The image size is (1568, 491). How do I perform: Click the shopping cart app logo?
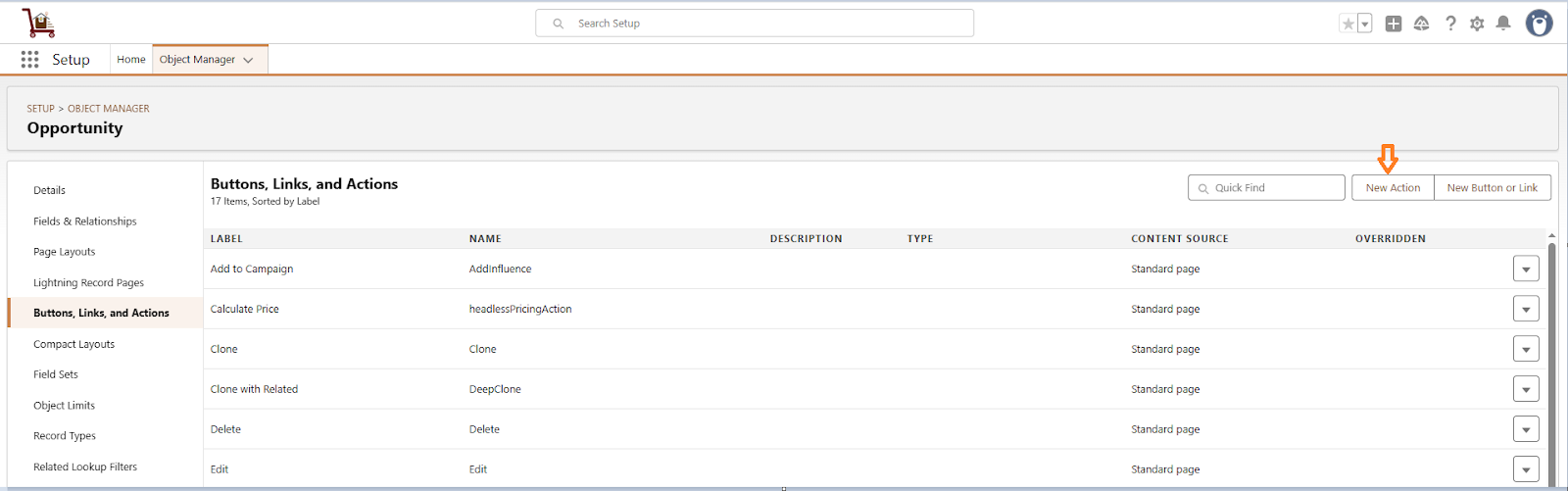pos(38,23)
